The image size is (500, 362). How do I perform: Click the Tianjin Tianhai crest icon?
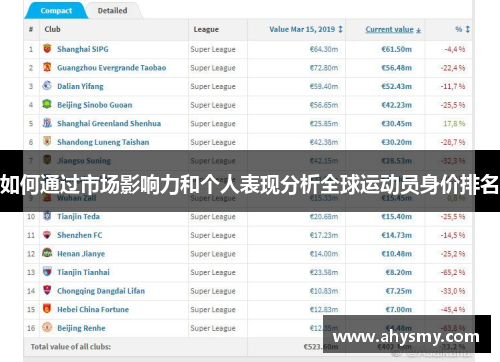click(x=47, y=272)
